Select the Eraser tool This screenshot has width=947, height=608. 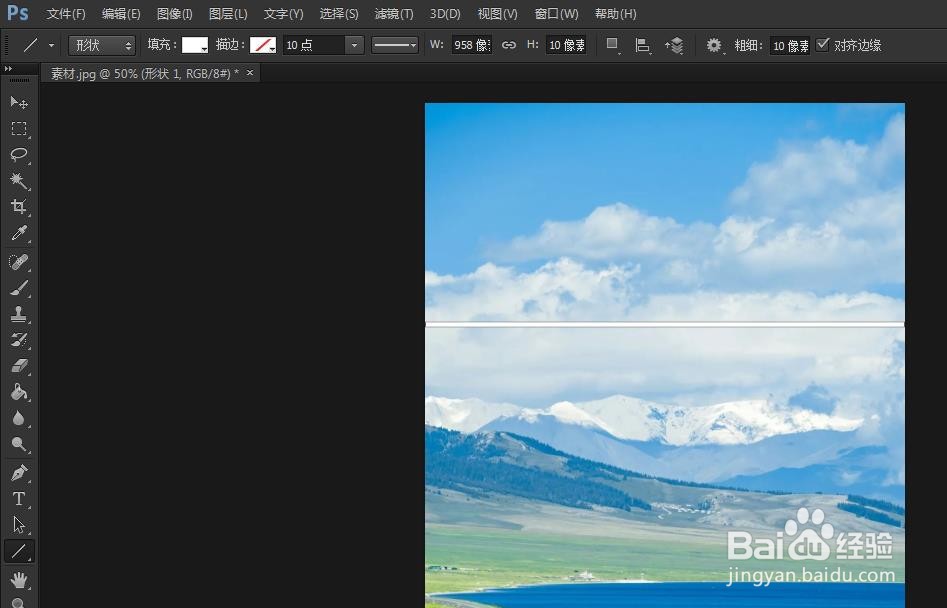[20, 366]
